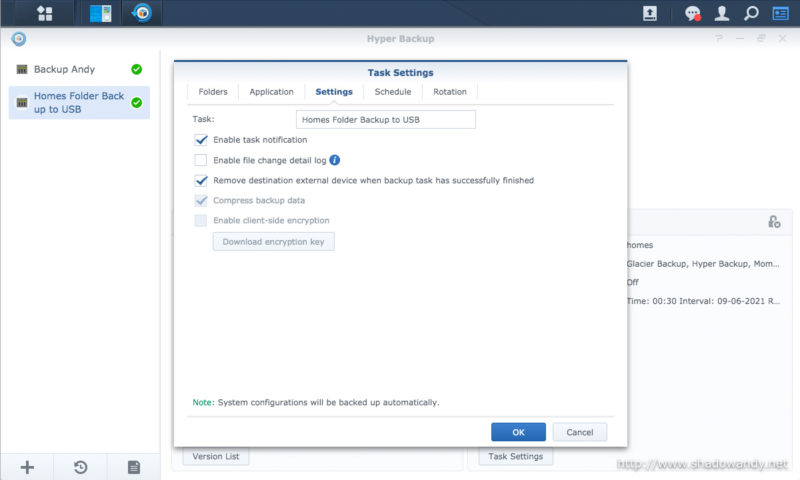Click the Backup Andy task drive icon
This screenshot has width=800, height=480.
tap(21, 69)
